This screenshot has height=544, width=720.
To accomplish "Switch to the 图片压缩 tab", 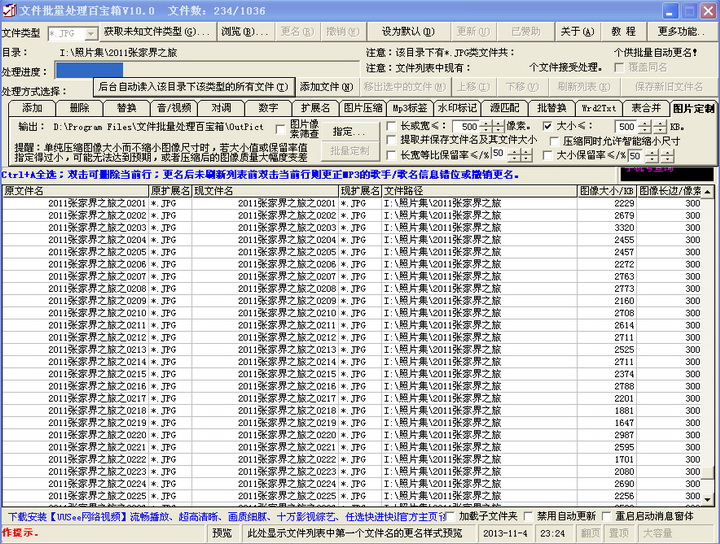I will click(363, 108).
